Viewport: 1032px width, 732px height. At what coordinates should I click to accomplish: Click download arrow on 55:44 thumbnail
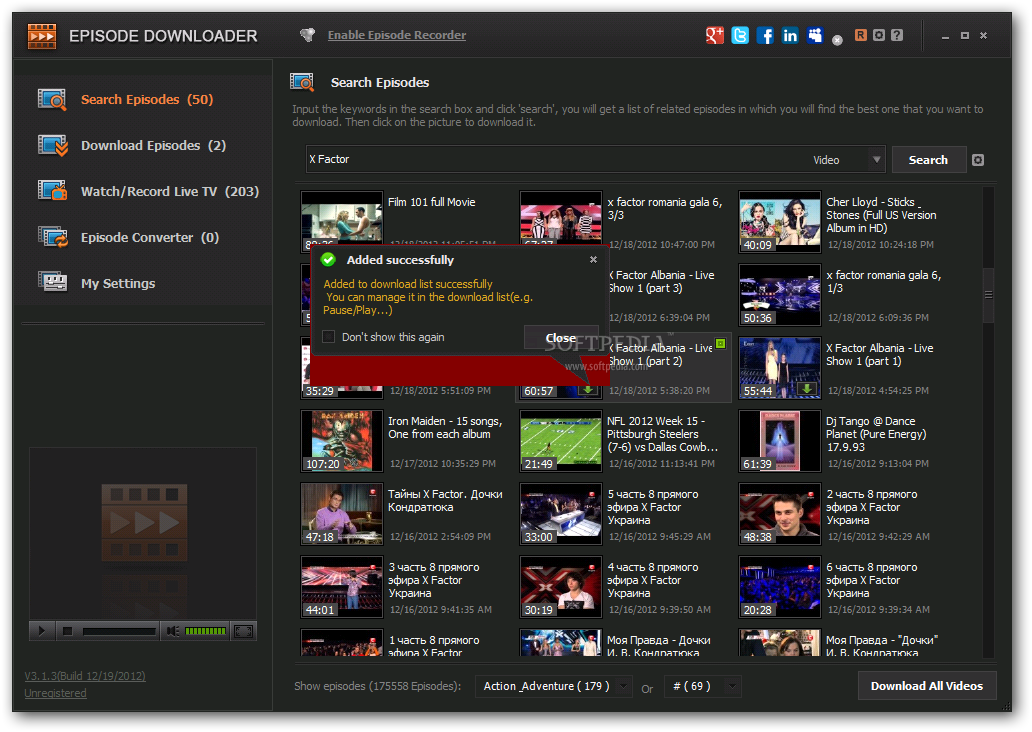coord(807,389)
